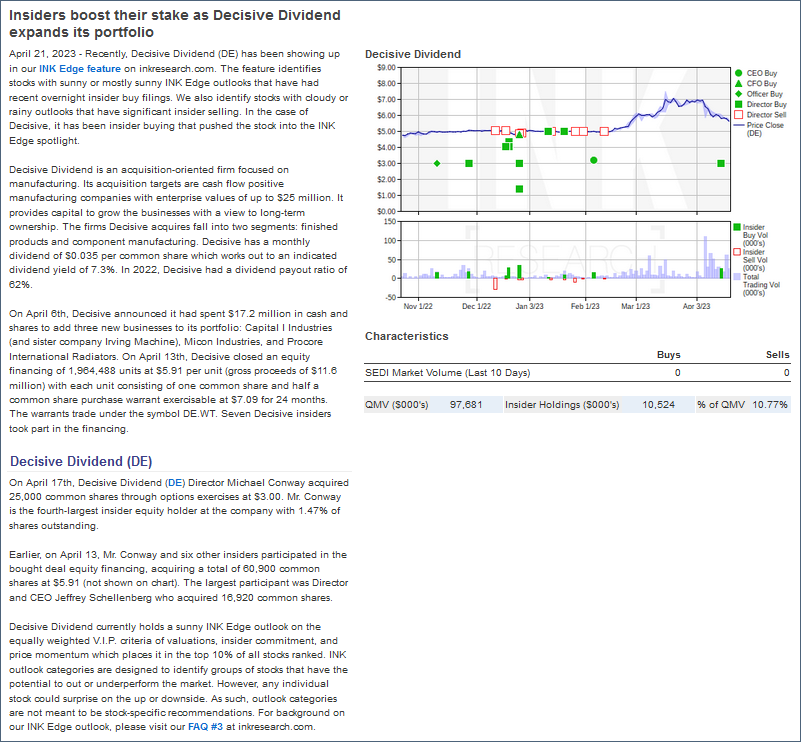
Task: Click the Director Buy green square legend icon
Action: [x=738, y=104]
